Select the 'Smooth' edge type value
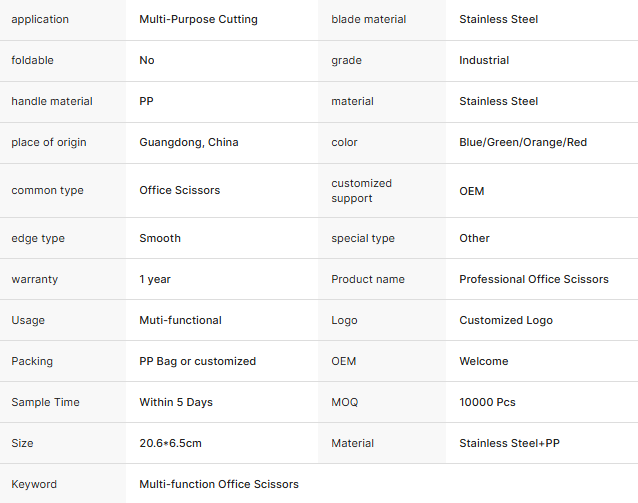Viewport: 638px width, 503px height. (x=160, y=238)
